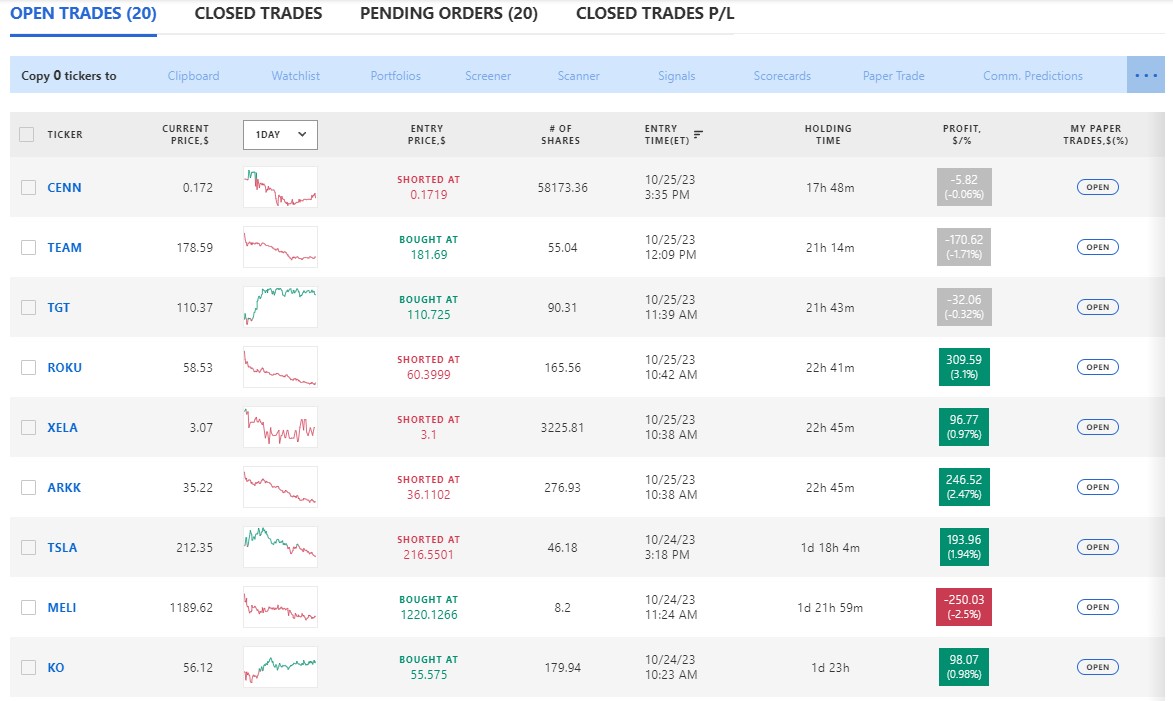Screen dimensions: 1173x701
Task: Open the ROKU ticker link
Action: click(64, 367)
